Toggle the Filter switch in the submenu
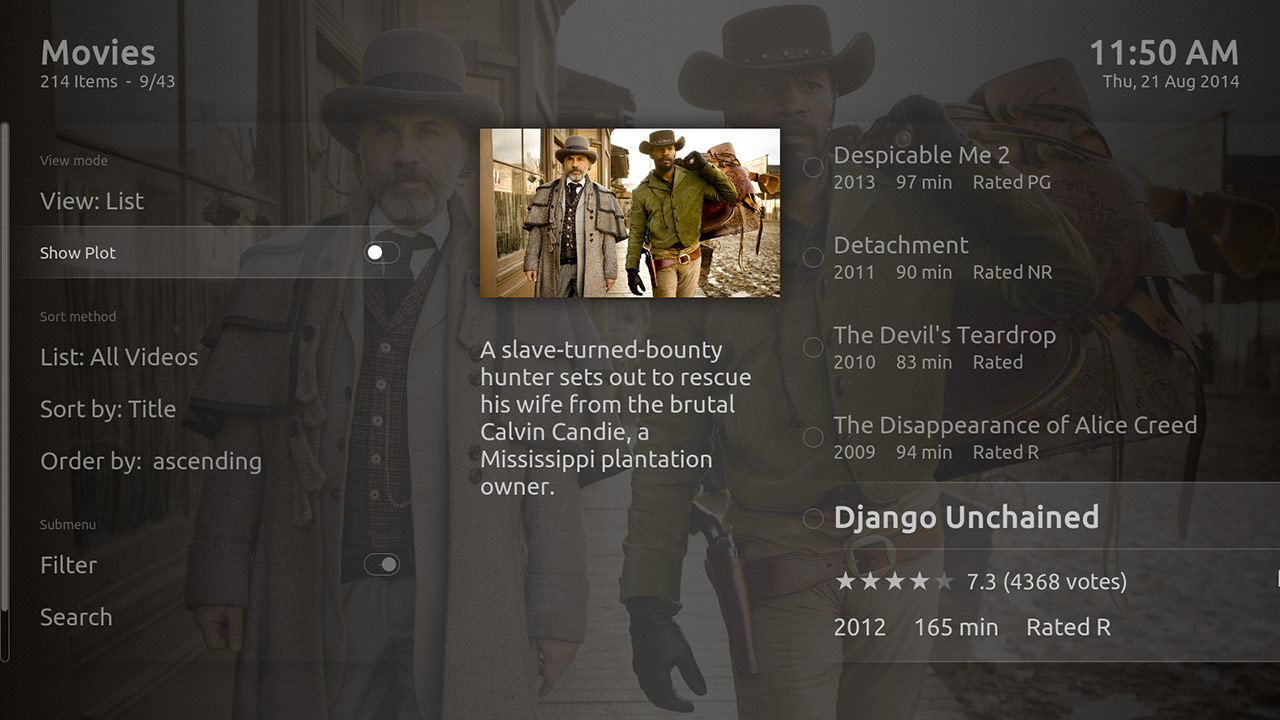Screen dimensions: 1280x720 pos(382,565)
